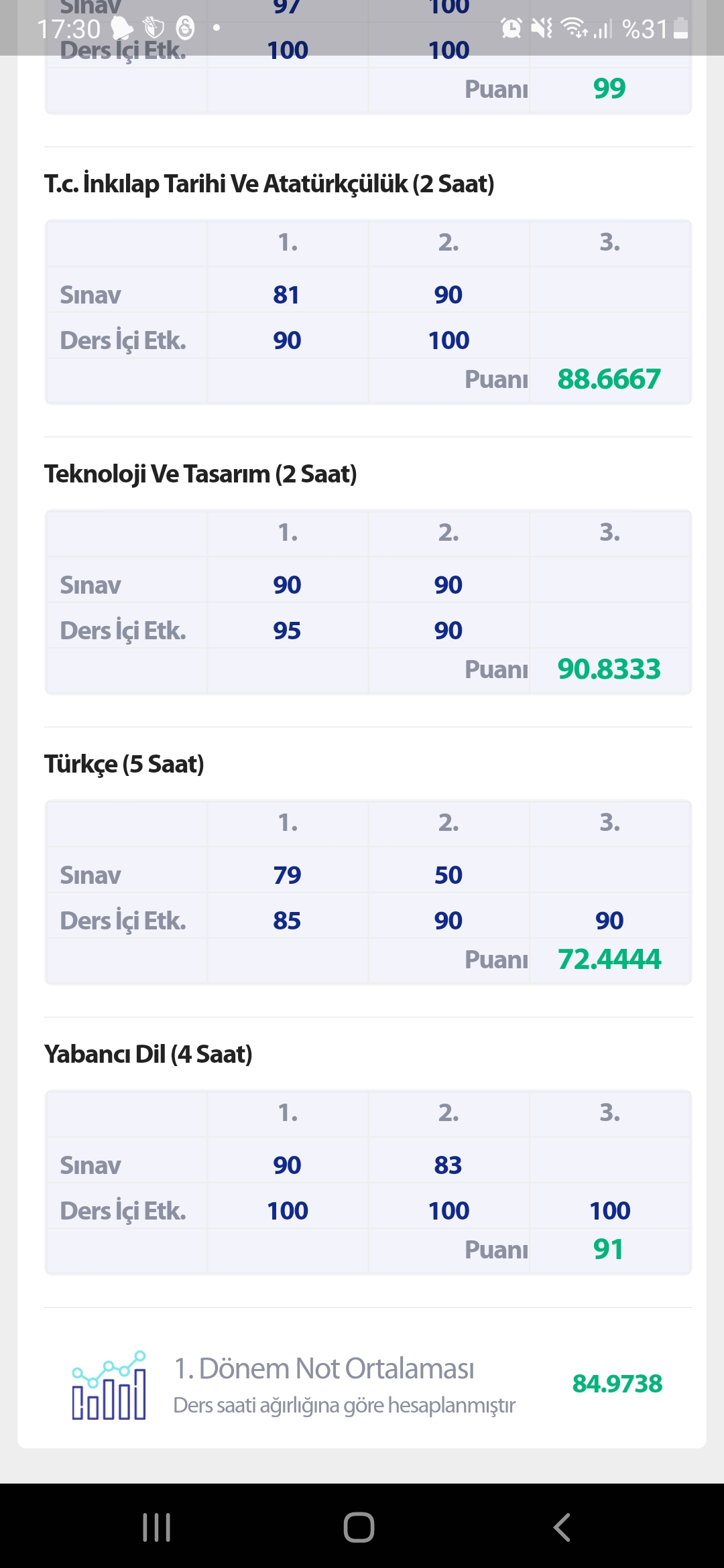Screen dimensions: 724x1568
Task: Select the T.c. İnkılap Tarihi Ve Atatürkçülük heading
Action: tap(269, 184)
